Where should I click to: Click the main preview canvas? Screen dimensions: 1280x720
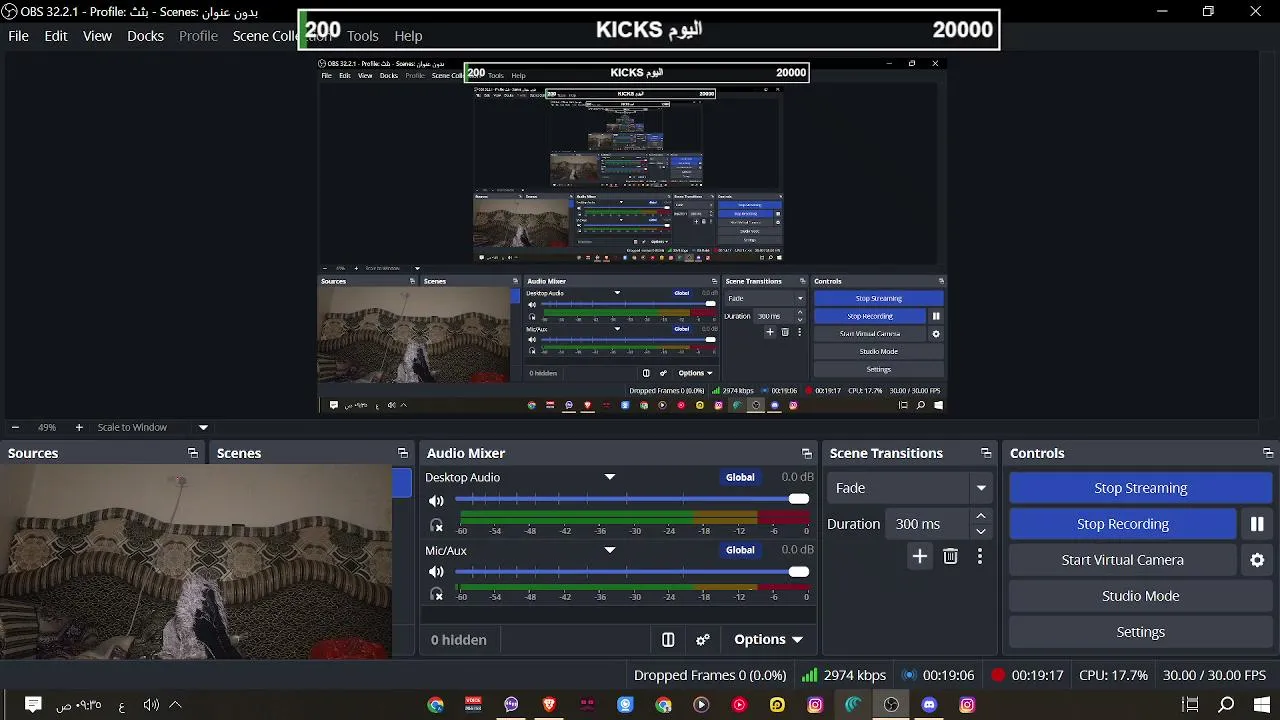[632, 235]
